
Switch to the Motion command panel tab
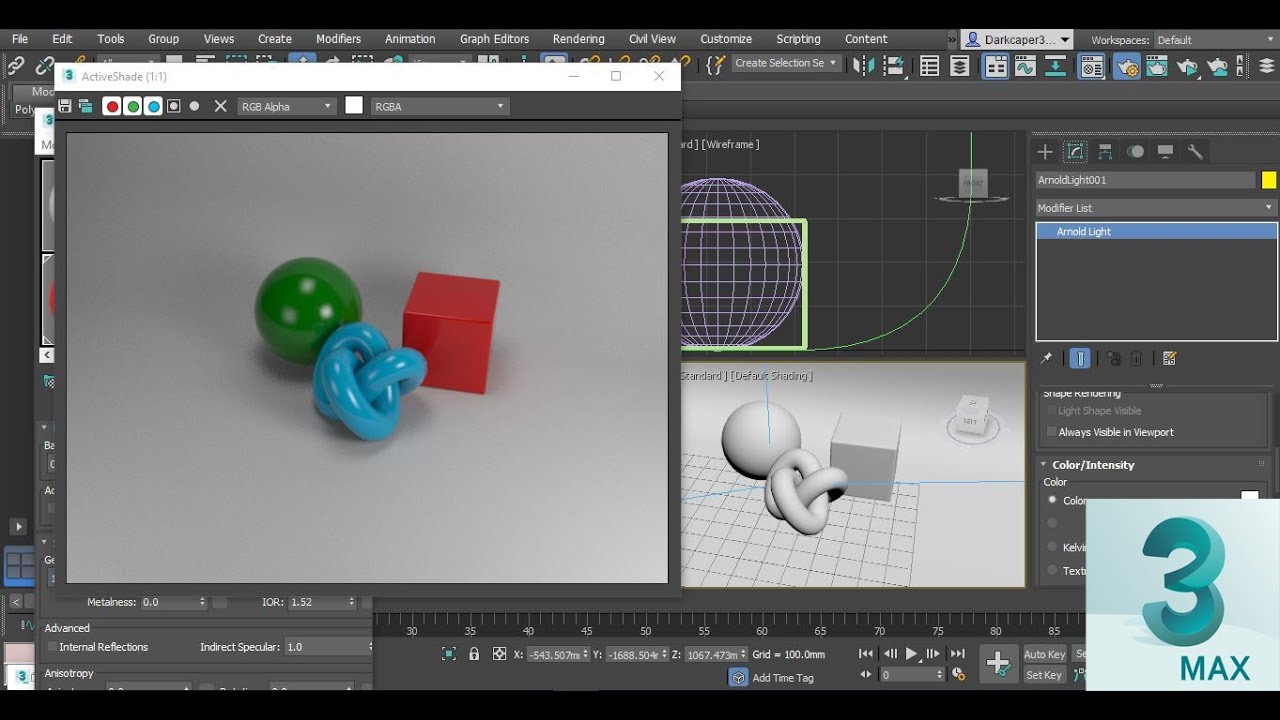click(x=1135, y=151)
